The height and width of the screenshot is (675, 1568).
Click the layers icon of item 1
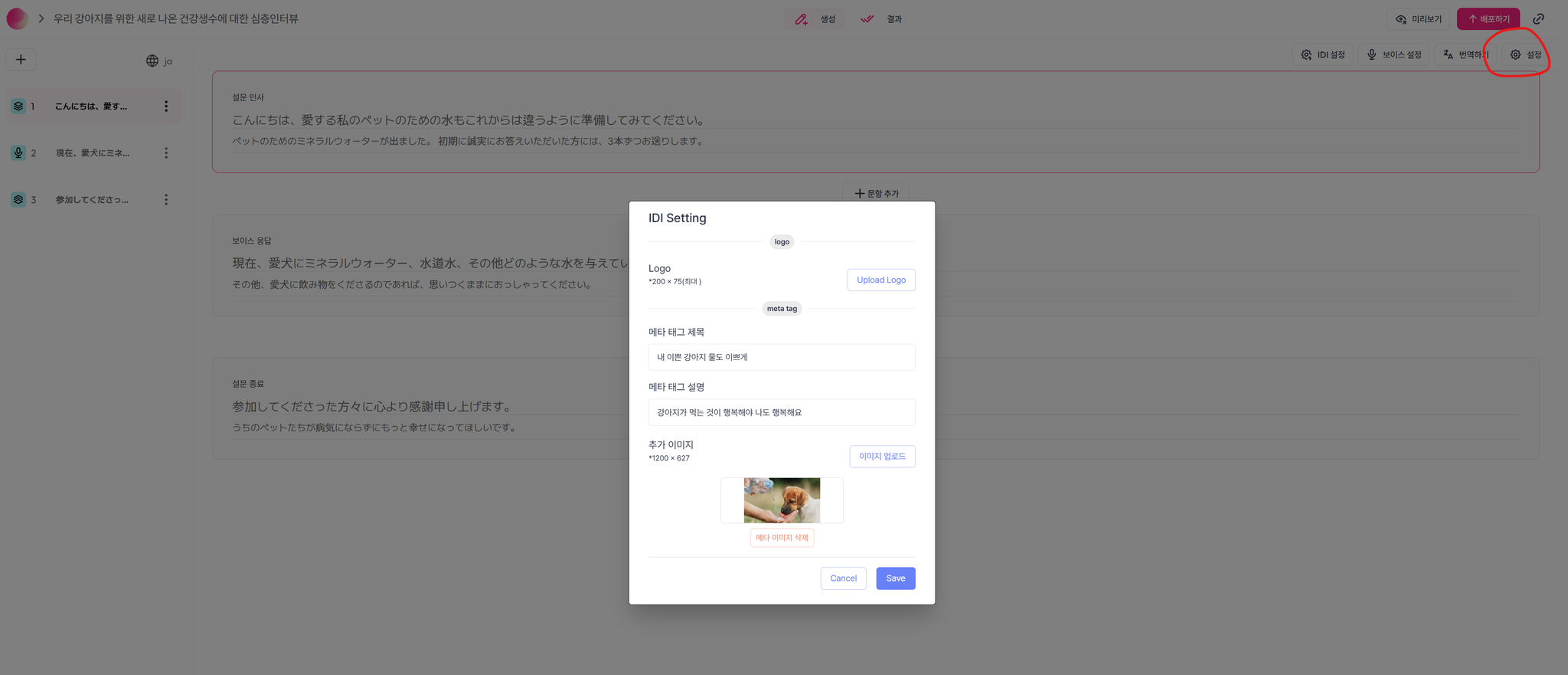click(x=18, y=106)
